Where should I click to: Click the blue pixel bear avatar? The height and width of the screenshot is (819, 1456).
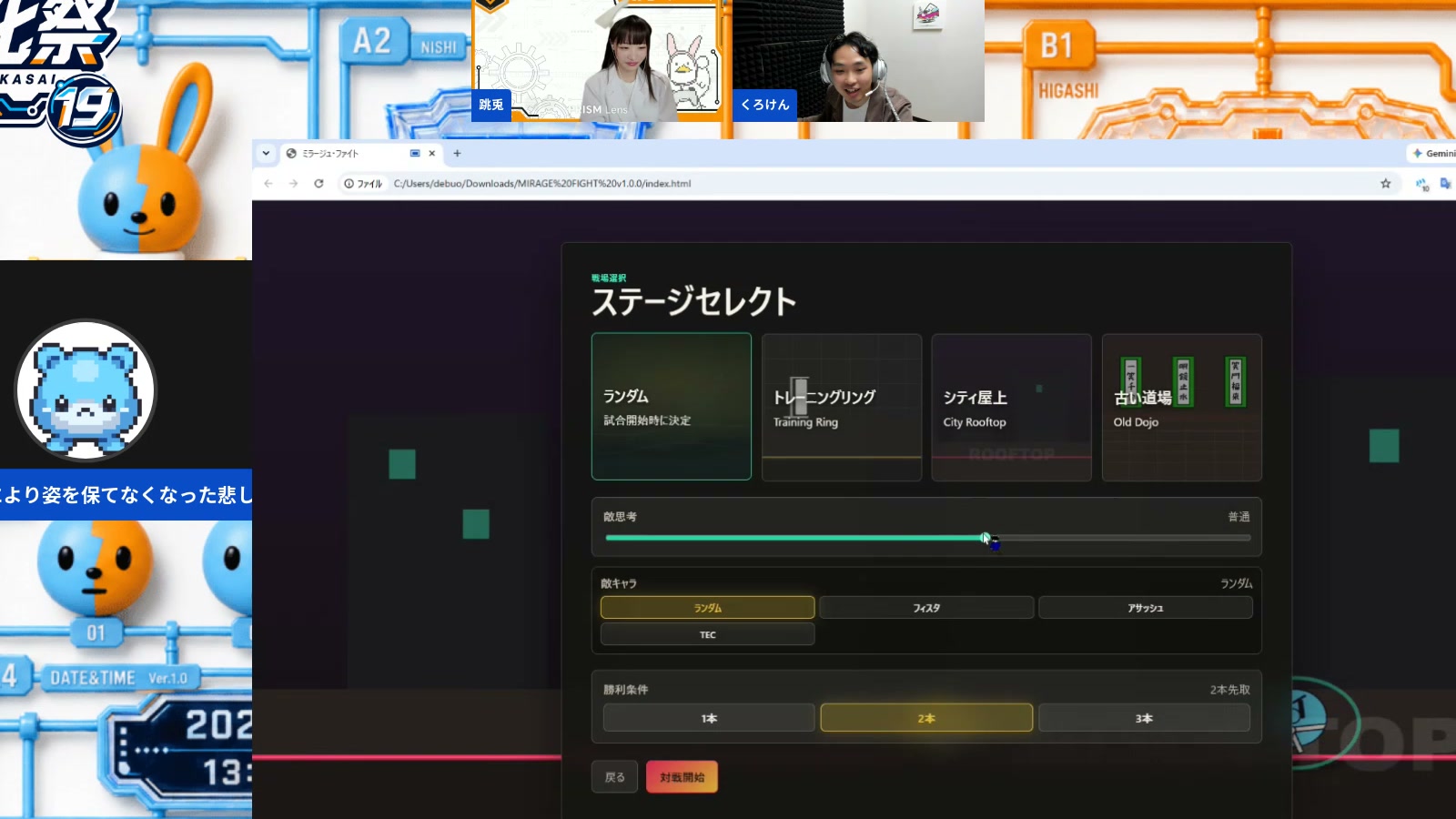[x=86, y=391]
